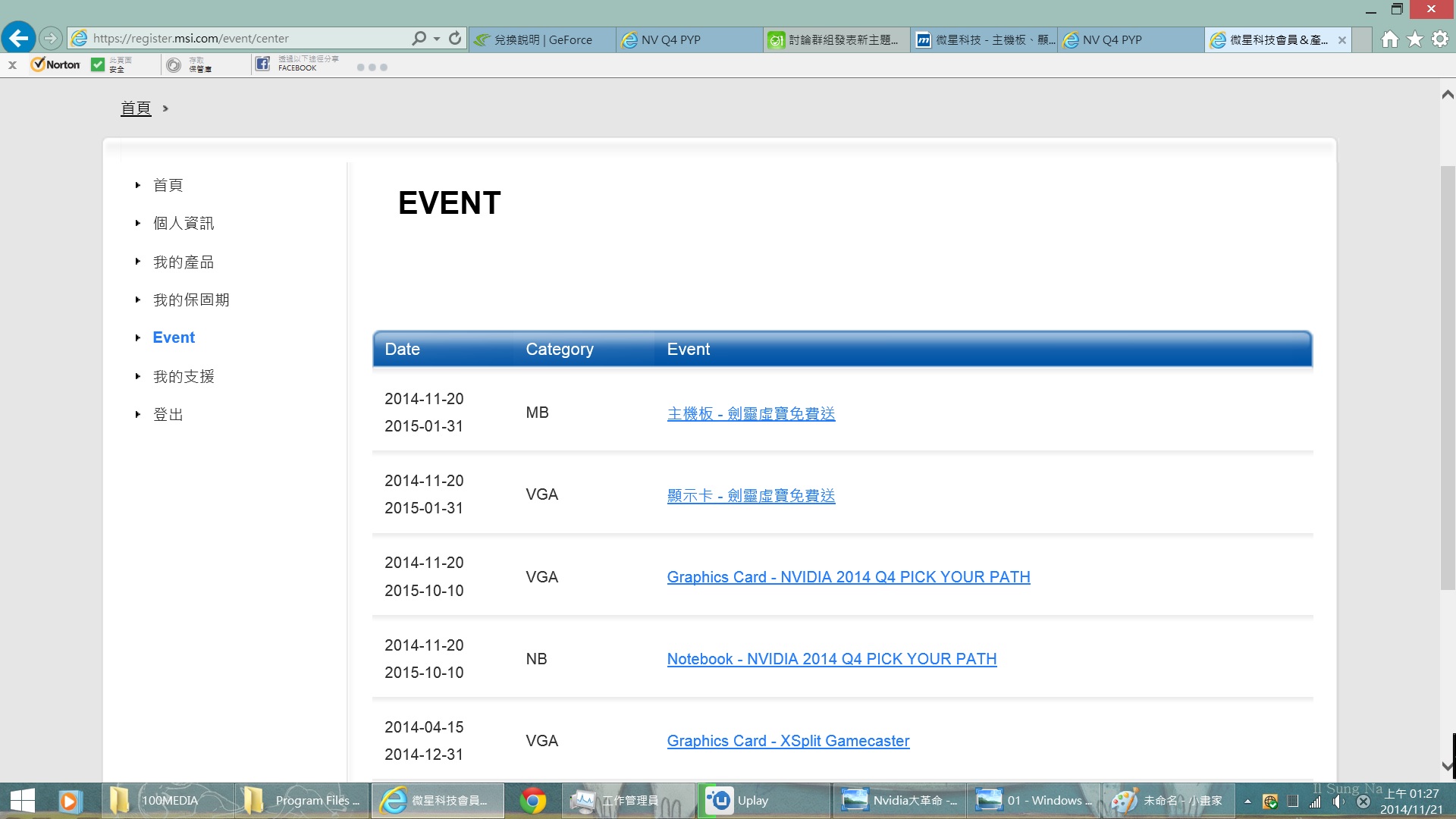Close the active 微星科技會員 tab
1456x819 pixels.
[x=1342, y=40]
